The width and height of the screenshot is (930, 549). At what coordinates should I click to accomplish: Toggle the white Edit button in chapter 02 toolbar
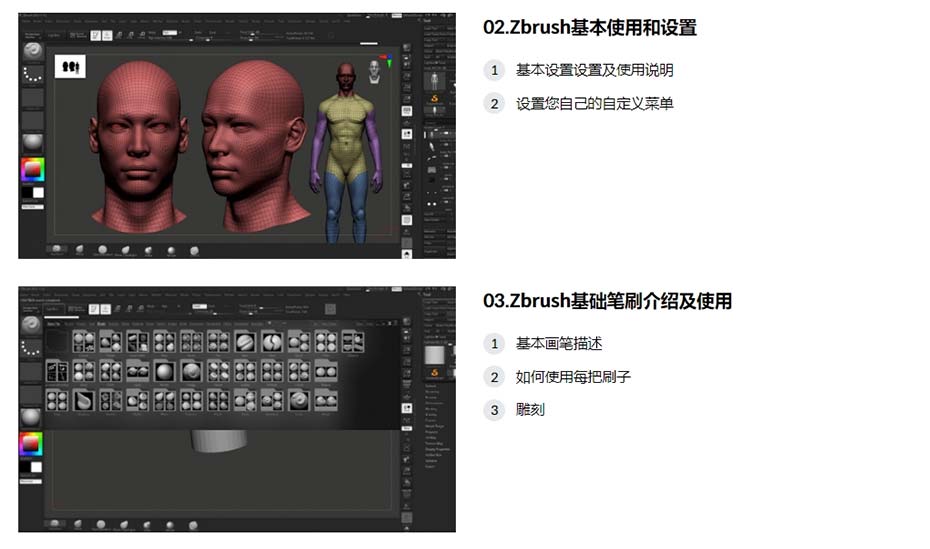coord(95,36)
